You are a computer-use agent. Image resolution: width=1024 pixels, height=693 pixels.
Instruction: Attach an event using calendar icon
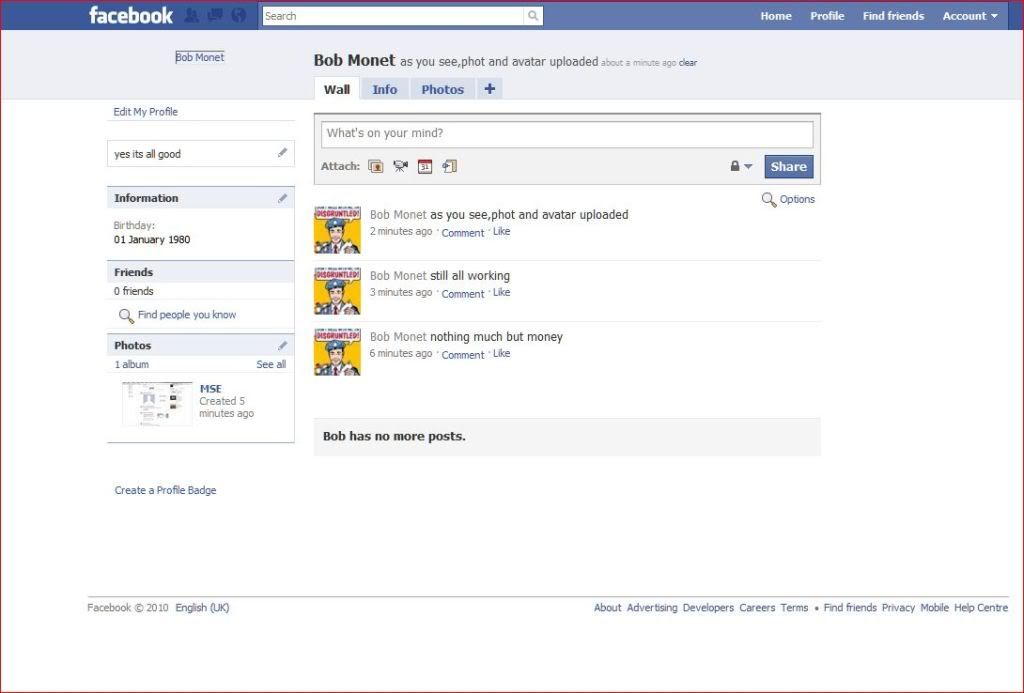425,167
